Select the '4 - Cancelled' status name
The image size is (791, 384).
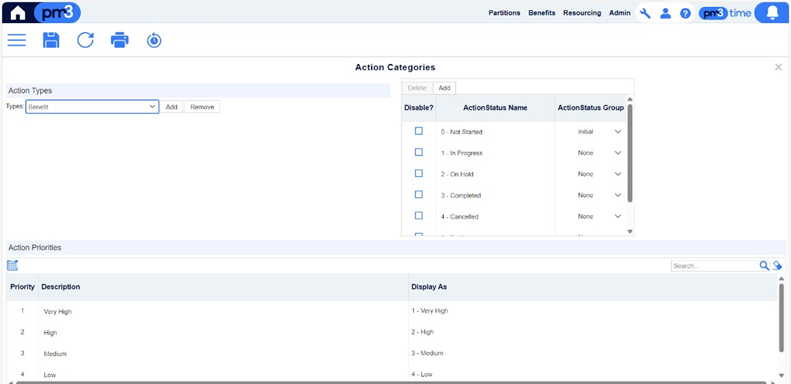[460, 216]
